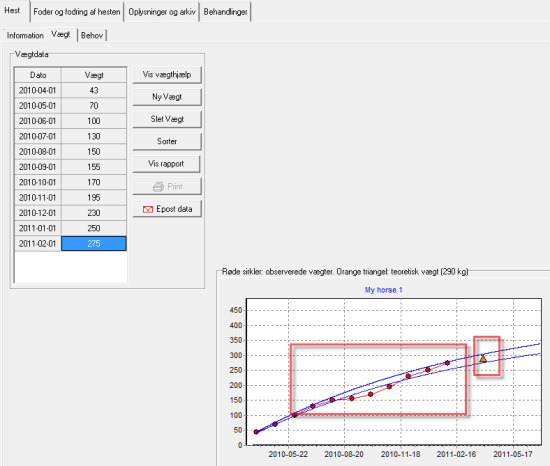The width and height of the screenshot is (550, 466).
Task: Click the Vis vægthjælp button
Action: point(167,75)
